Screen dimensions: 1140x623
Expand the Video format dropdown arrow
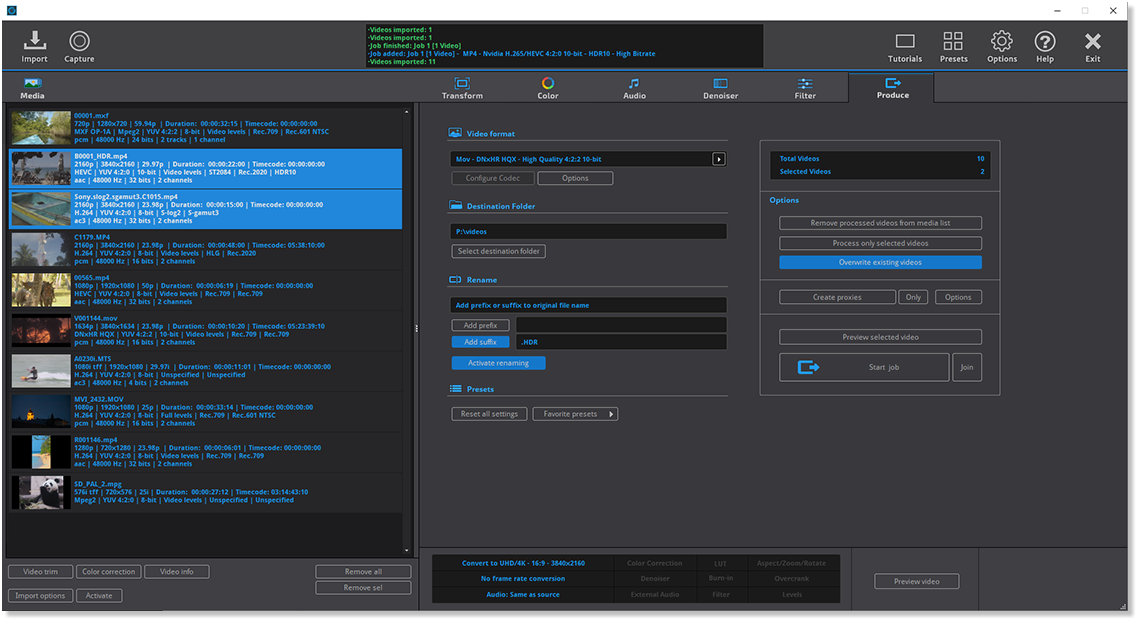pos(718,159)
